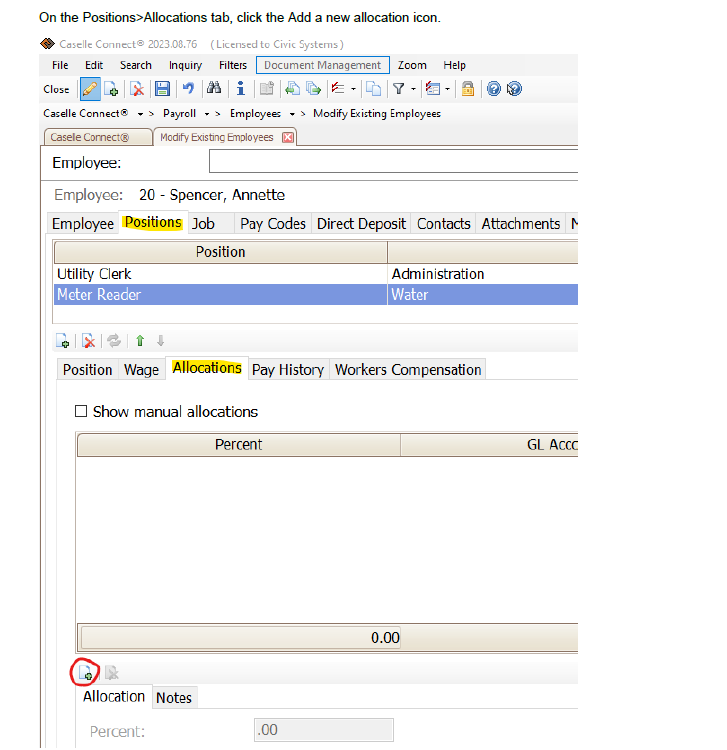Viewport: 727px width, 750px height.
Task: Toggle Show manual allocations checkbox
Action: [x=81, y=411]
